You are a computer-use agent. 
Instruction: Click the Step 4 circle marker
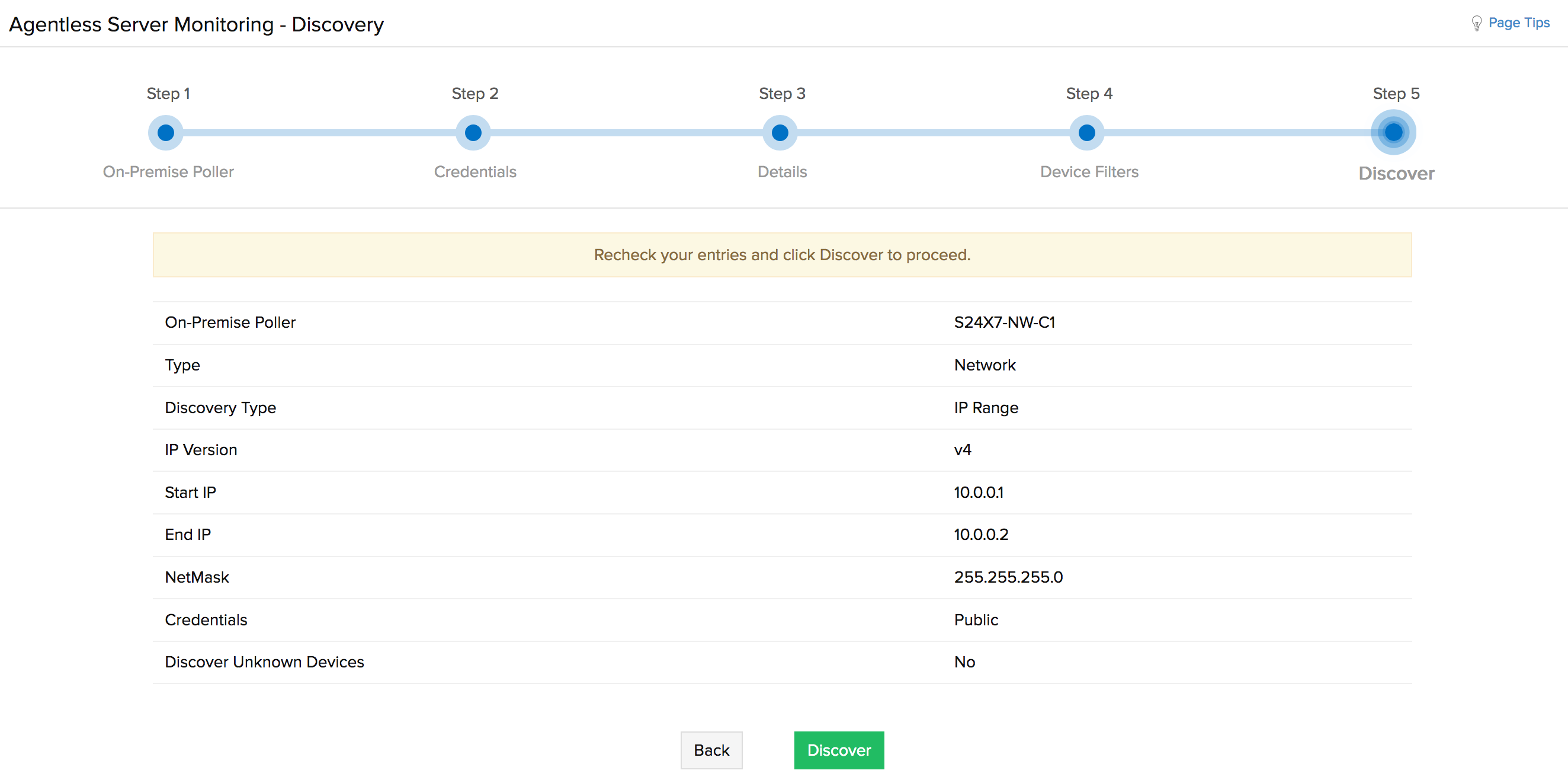tap(1086, 133)
